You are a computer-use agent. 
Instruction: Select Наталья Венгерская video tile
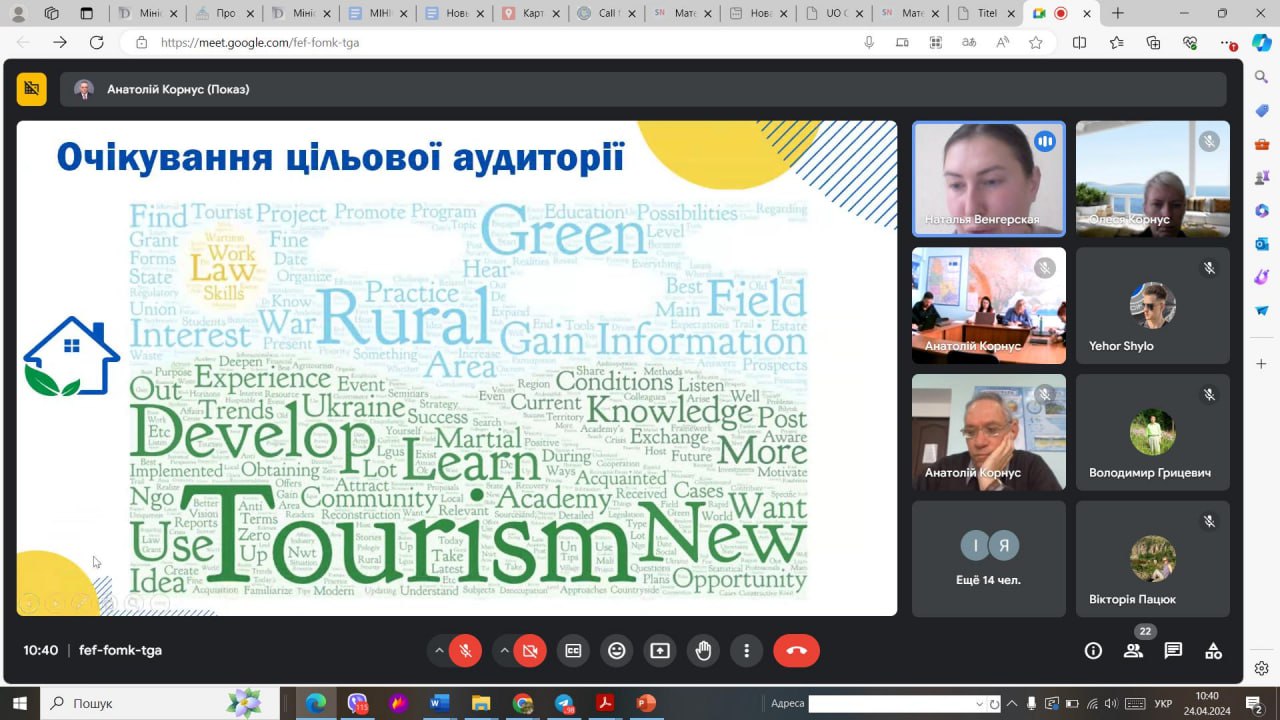[988, 179]
